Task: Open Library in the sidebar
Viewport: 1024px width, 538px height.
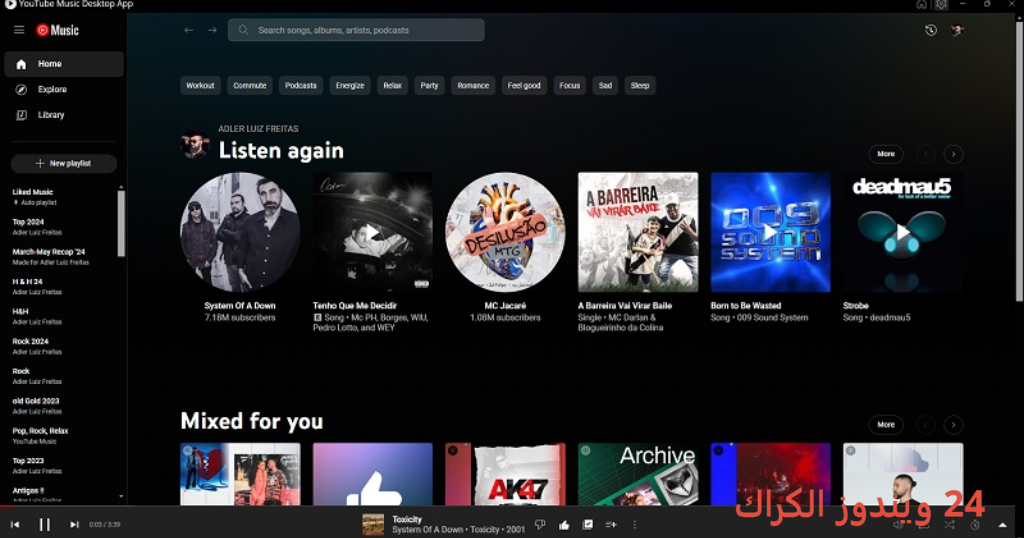Action: click(63, 115)
